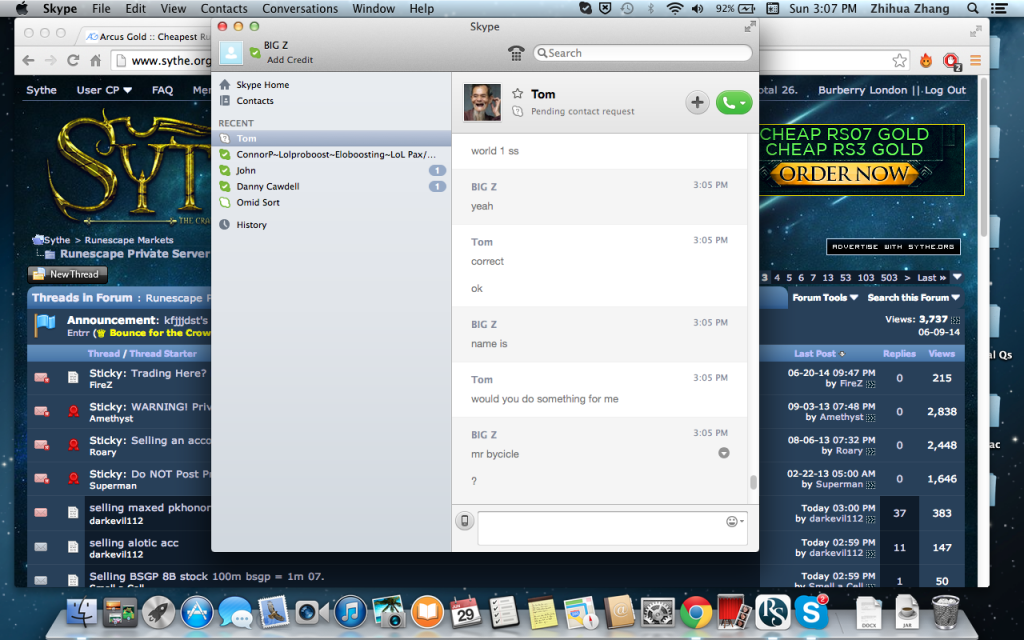1024x640 pixels.
Task: Open the Chrome hamburger menu
Action: [976, 61]
